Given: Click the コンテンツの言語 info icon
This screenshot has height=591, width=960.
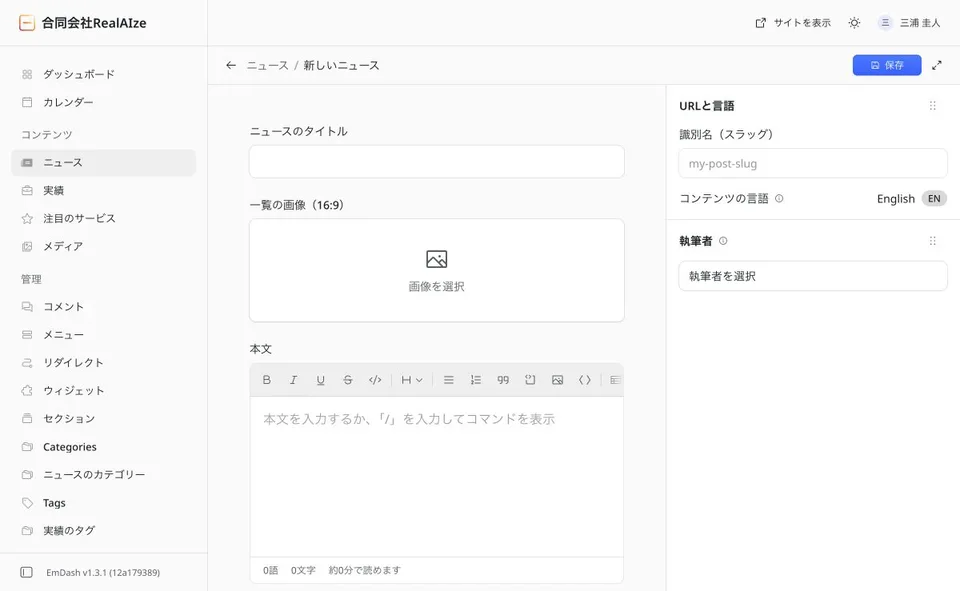Looking at the screenshot, I should coord(779,198).
